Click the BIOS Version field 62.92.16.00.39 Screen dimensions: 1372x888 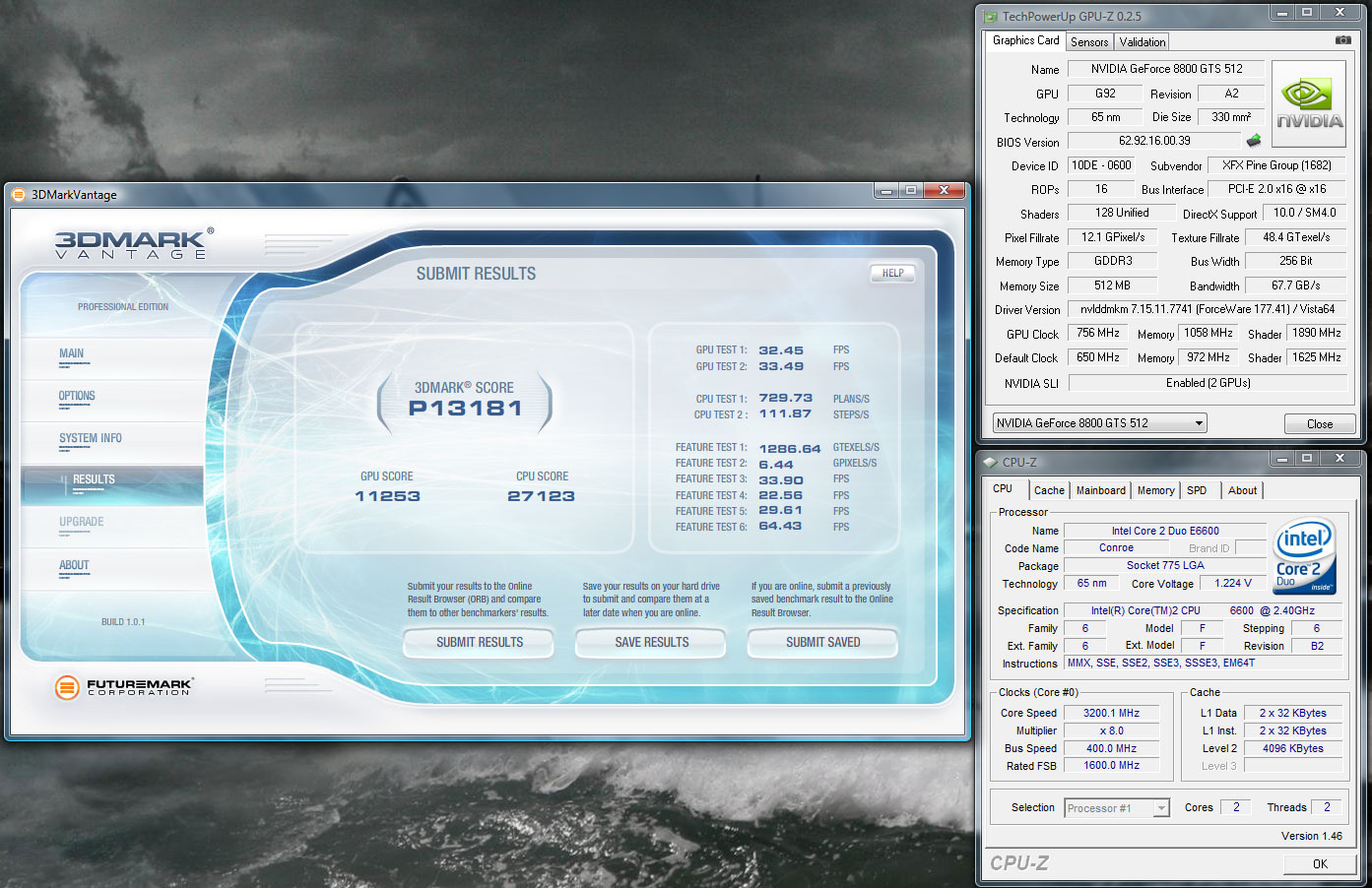pos(1154,141)
